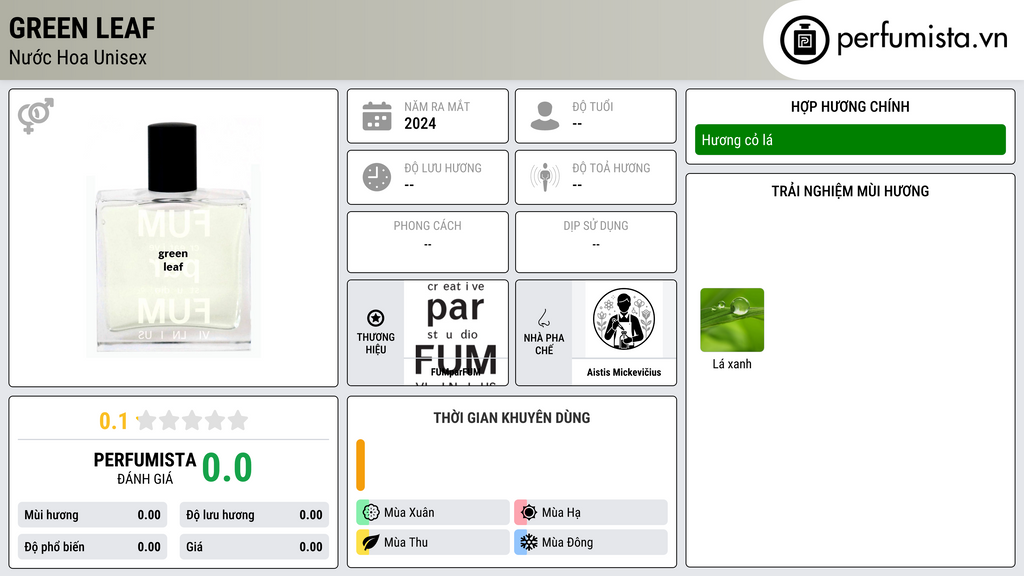Click the orange recommended time bar
The width and height of the screenshot is (1024, 576).
[360, 465]
